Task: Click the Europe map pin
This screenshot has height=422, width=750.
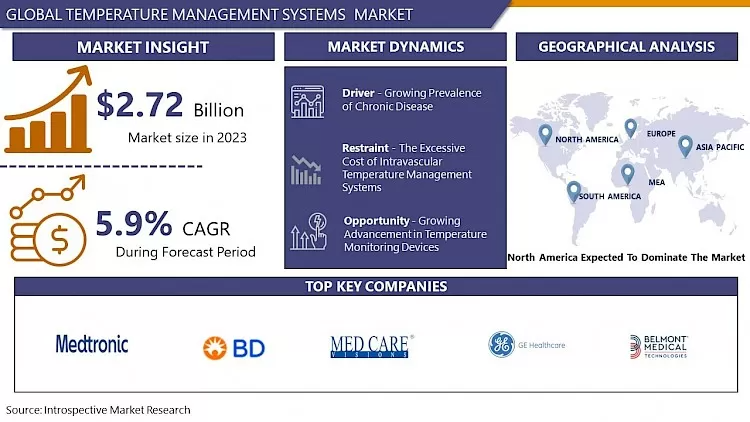Action: pos(630,128)
